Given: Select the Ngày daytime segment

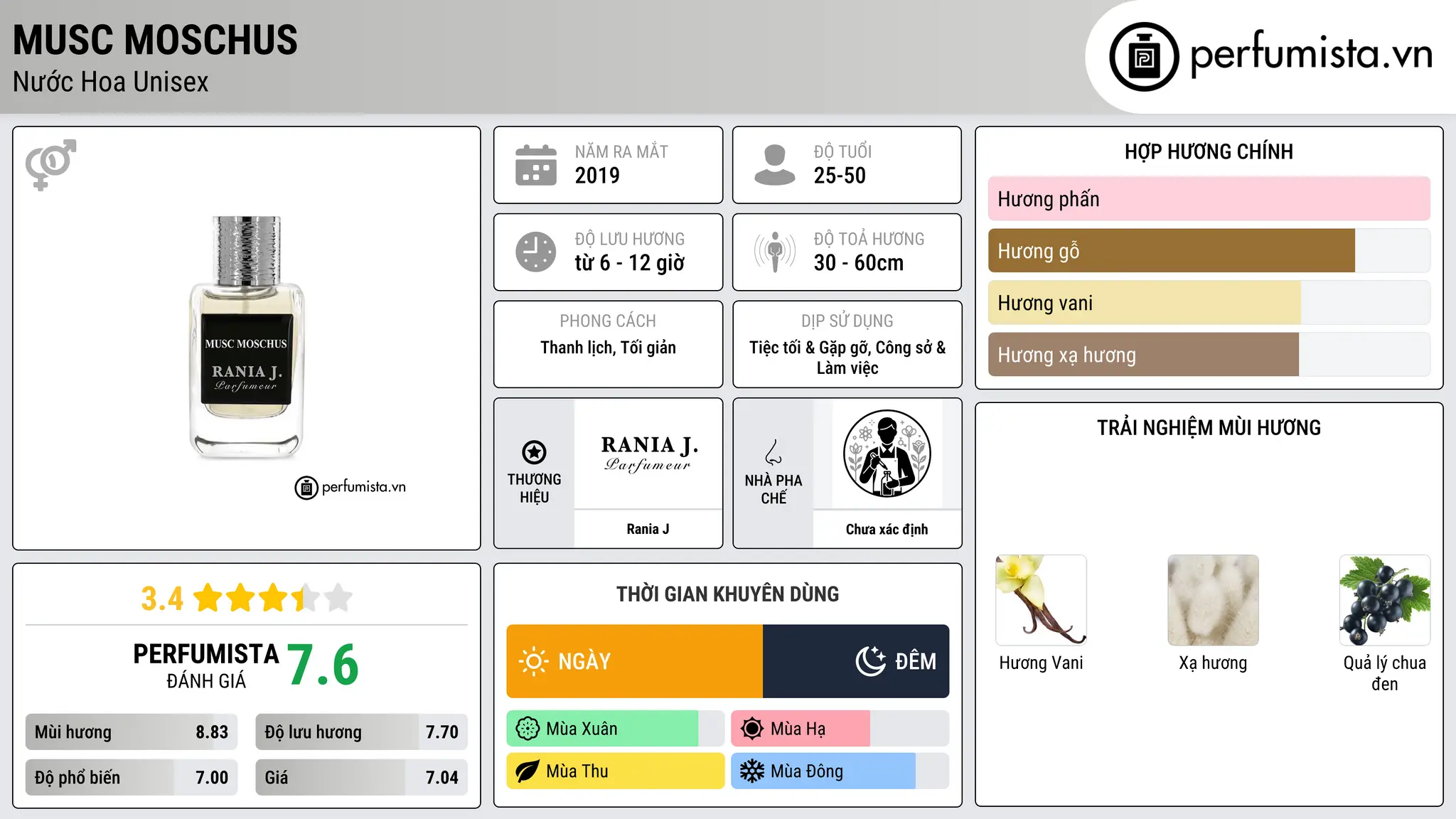Looking at the screenshot, I should [635, 661].
